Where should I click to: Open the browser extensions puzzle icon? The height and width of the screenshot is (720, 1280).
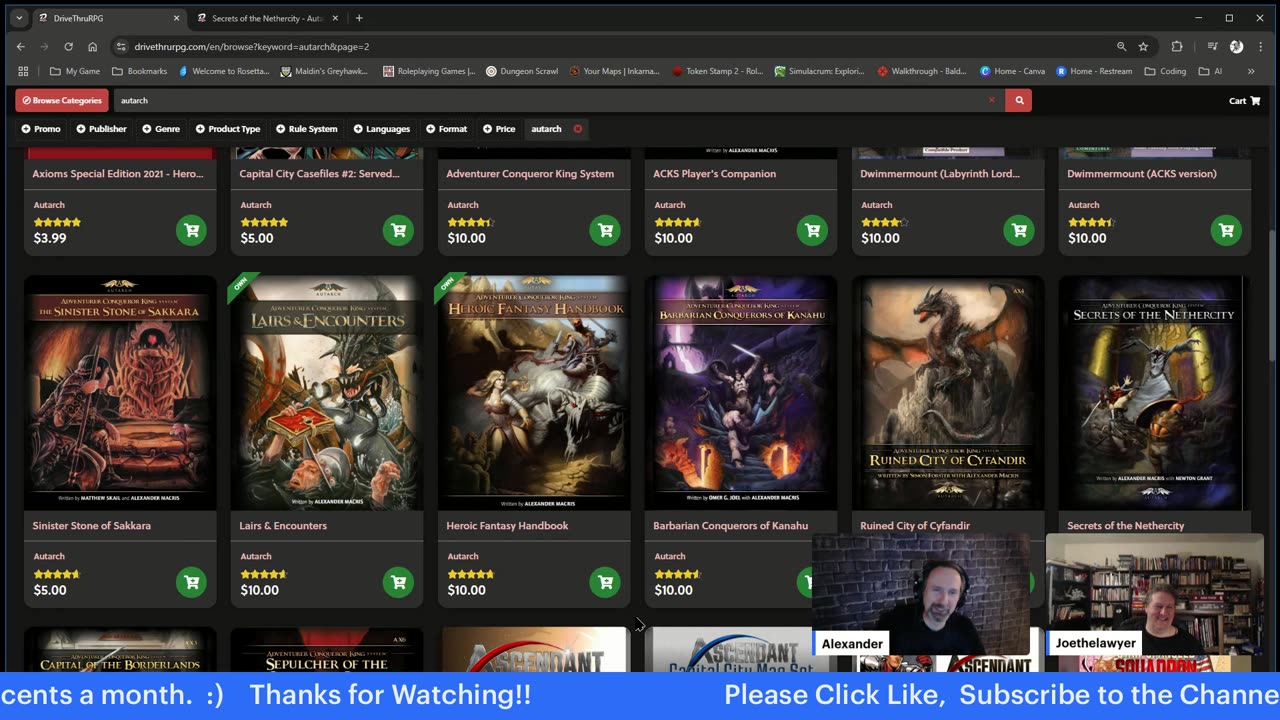1177,46
